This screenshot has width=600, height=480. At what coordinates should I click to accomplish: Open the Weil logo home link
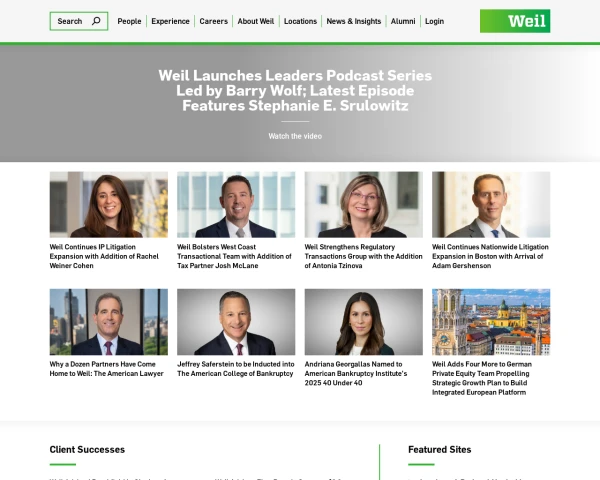(515, 21)
